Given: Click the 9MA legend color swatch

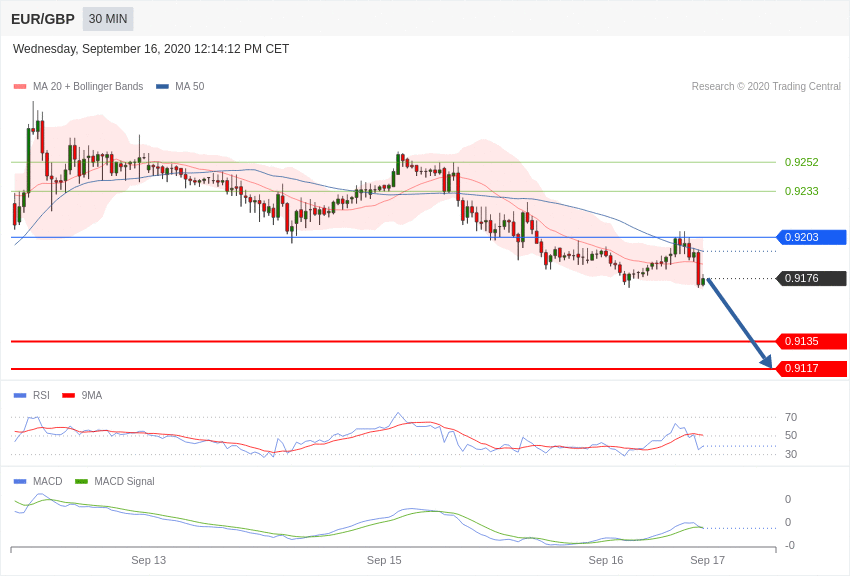Looking at the screenshot, I should (69, 396).
